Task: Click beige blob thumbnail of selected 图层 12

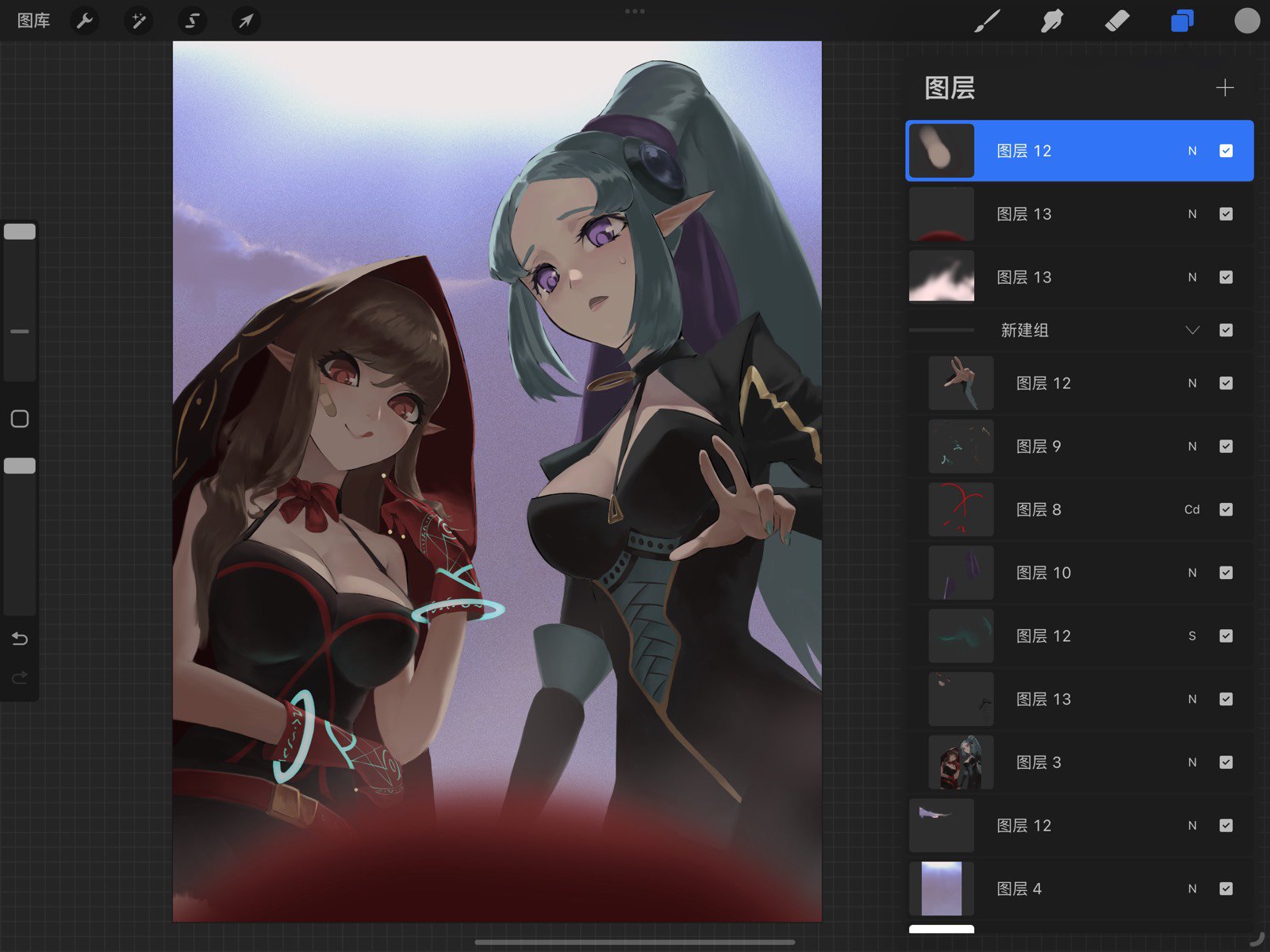Action: (x=941, y=151)
